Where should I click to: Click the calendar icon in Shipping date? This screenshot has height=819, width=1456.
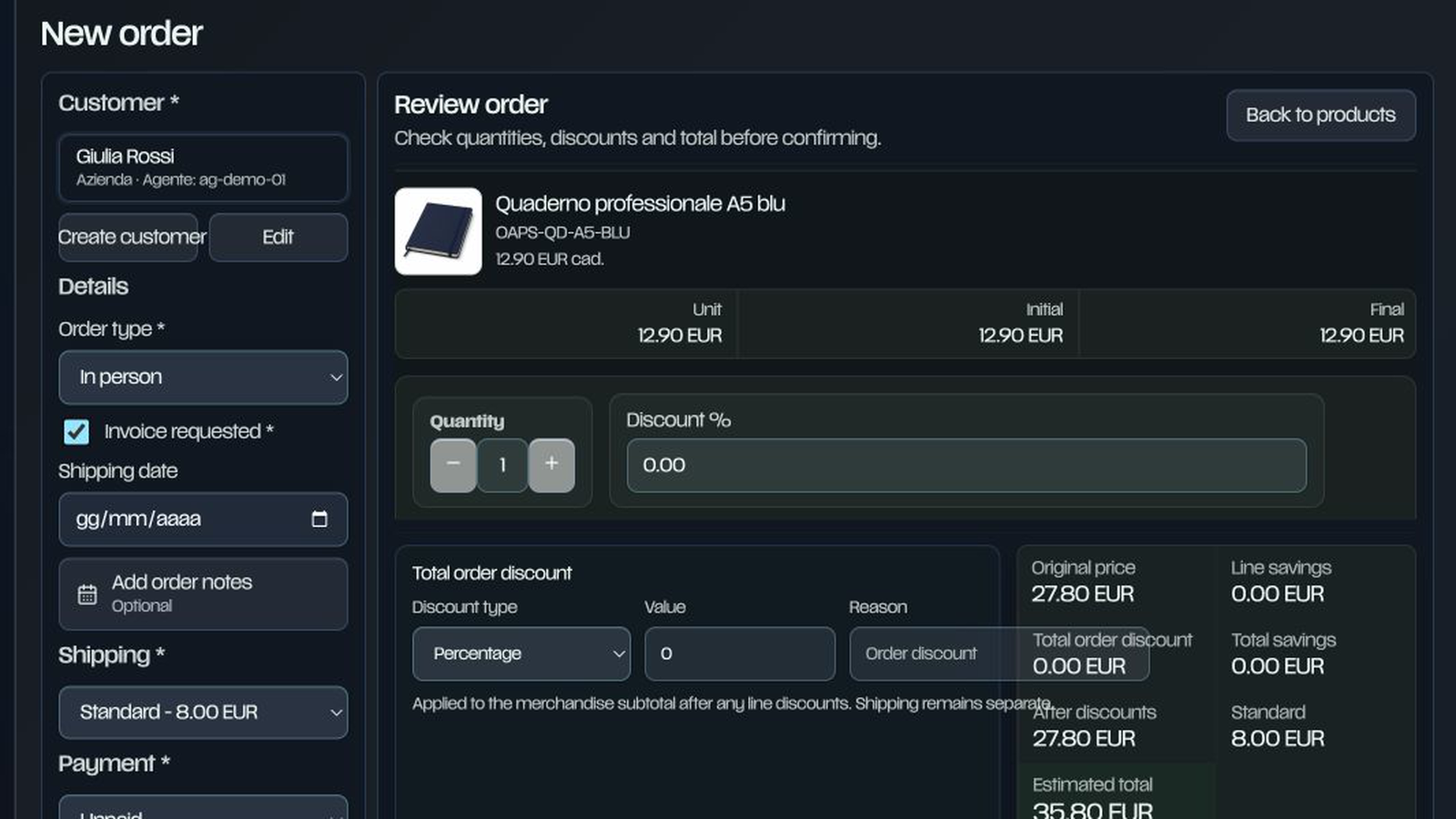click(x=319, y=519)
